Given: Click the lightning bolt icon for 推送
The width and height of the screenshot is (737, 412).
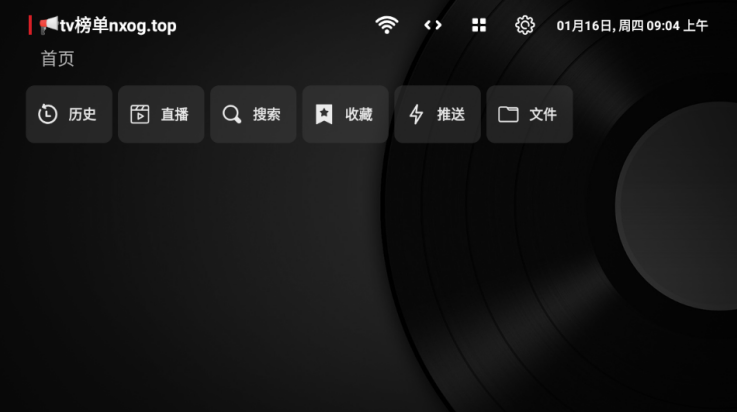Looking at the screenshot, I should (416, 114).
